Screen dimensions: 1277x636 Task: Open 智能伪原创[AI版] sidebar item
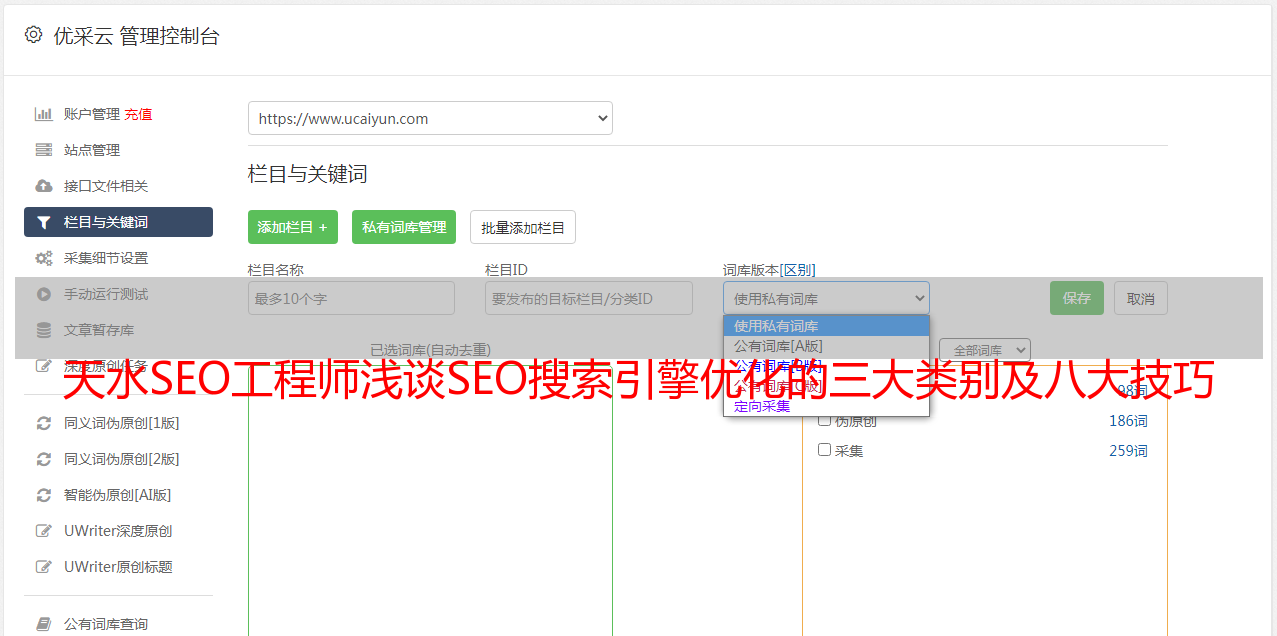(118, 495)
